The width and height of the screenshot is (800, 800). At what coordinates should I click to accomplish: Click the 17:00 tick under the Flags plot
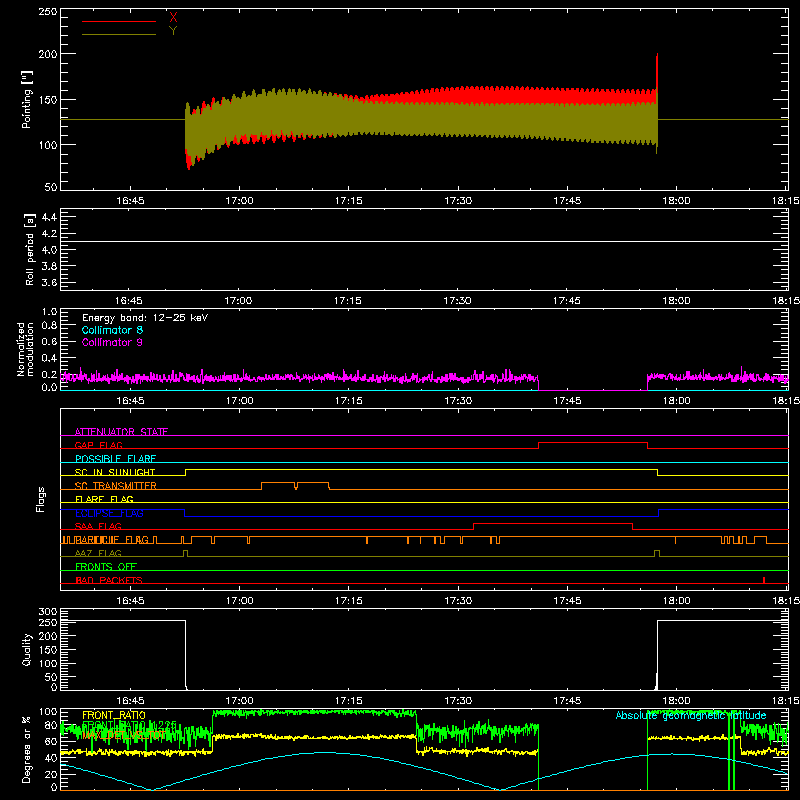pyautogui.click(x=239, y=601)
